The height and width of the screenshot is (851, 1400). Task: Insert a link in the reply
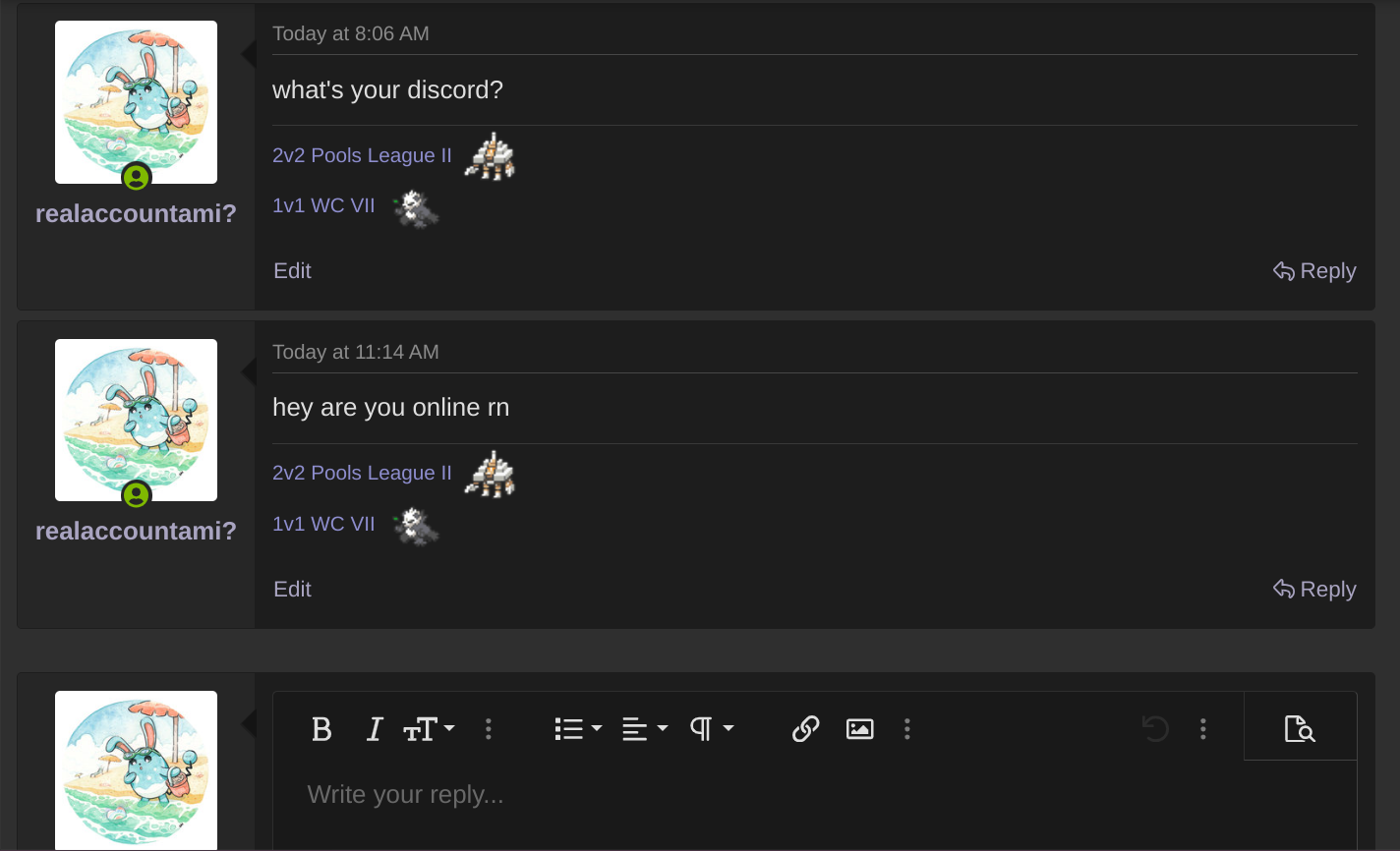tap(806, 729)
